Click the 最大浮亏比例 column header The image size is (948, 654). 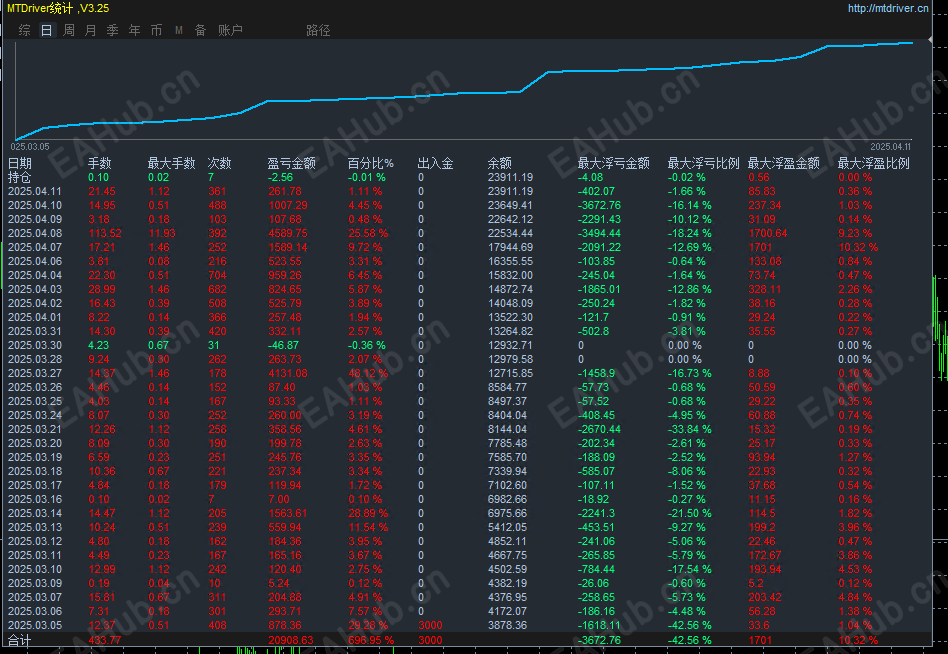coord(703,163)
